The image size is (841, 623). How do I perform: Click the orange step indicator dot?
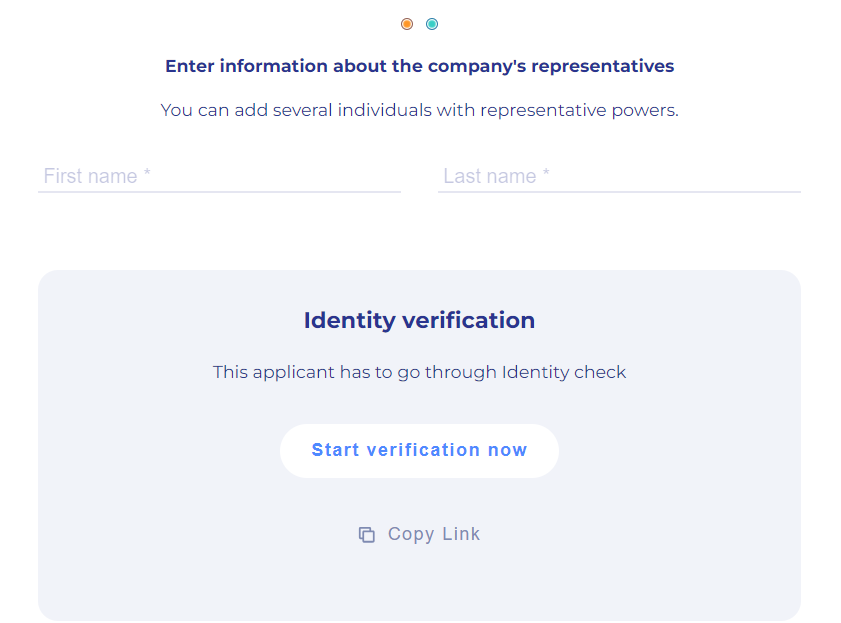point(407,24)
